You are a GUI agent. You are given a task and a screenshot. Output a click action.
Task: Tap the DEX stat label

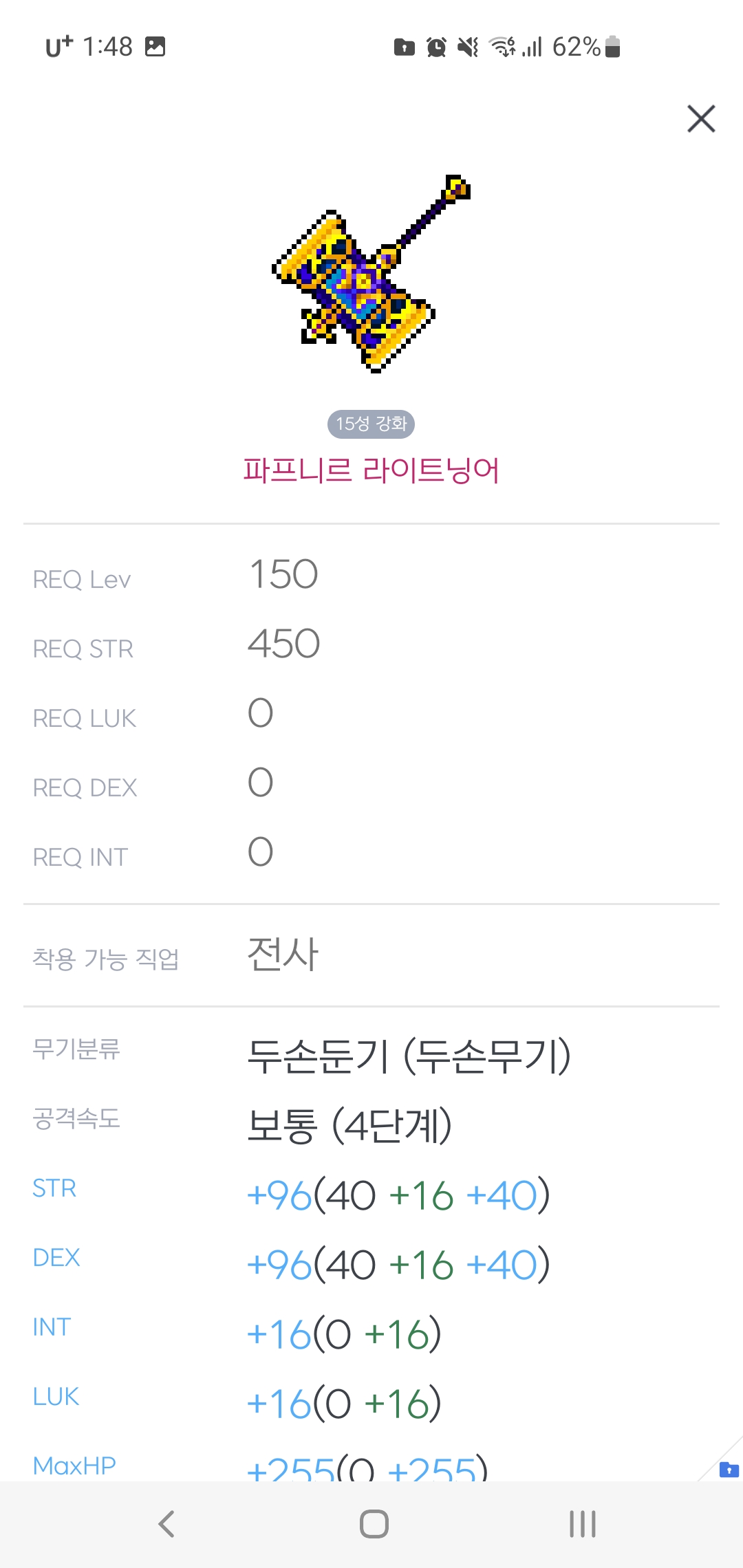point(56,1258)
